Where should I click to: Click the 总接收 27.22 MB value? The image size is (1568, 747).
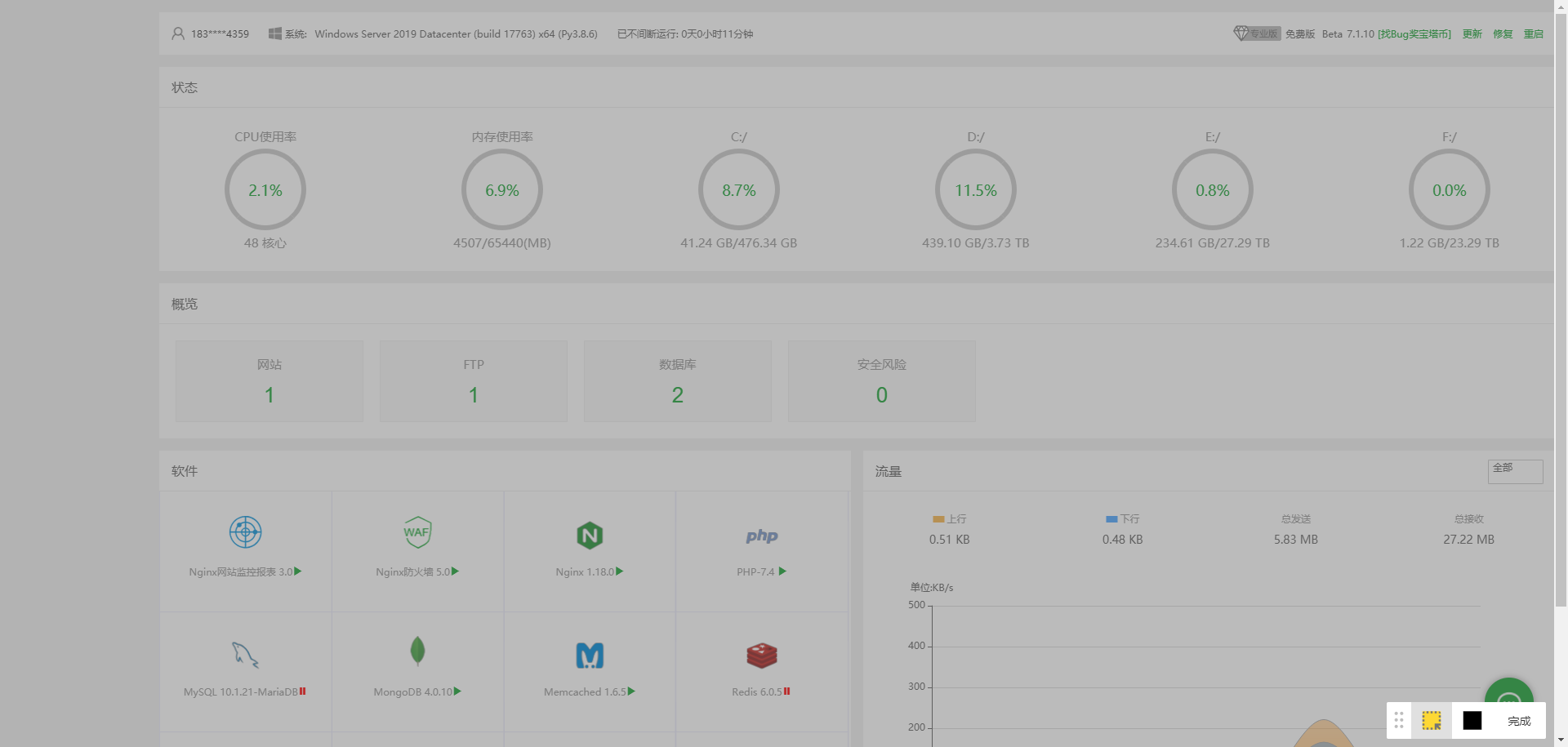[x=1468, y=540]
